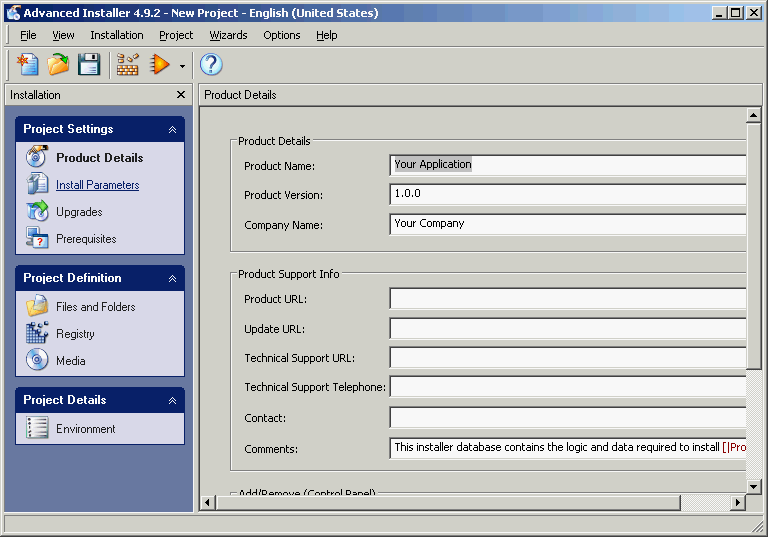Image resolution: width=768 pixels, height=537 pixels.
Task: Click the Product Details disc icon
Action: tap(37, 157)
